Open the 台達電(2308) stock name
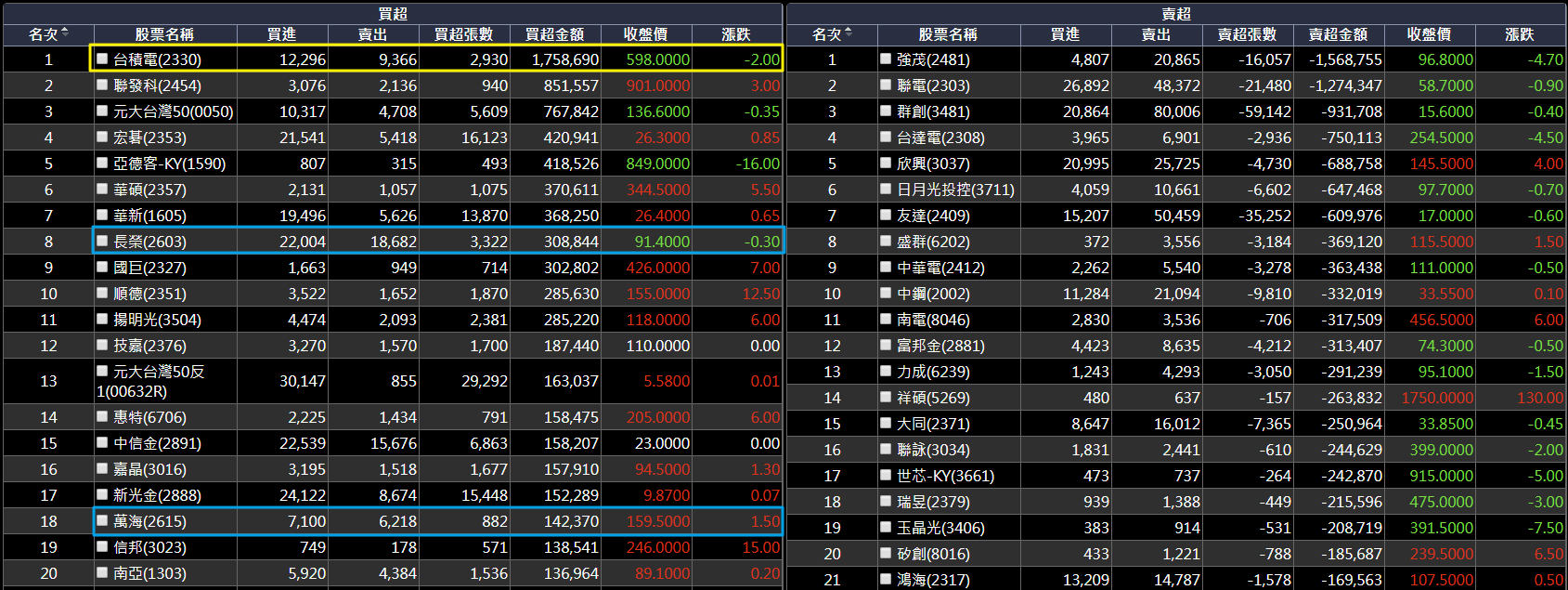1568x590 pixels. click(x=940, y=138)
